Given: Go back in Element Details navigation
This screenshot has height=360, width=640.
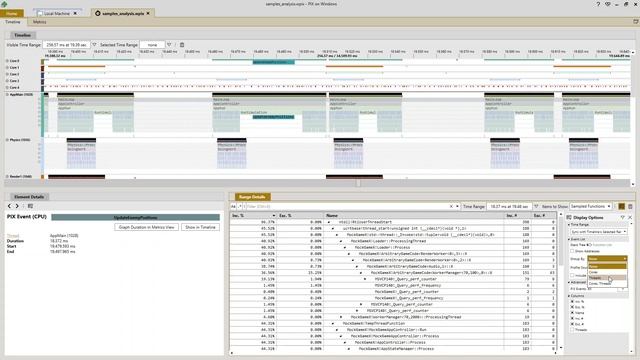Looking at the screenshot, I should (9, 206).
